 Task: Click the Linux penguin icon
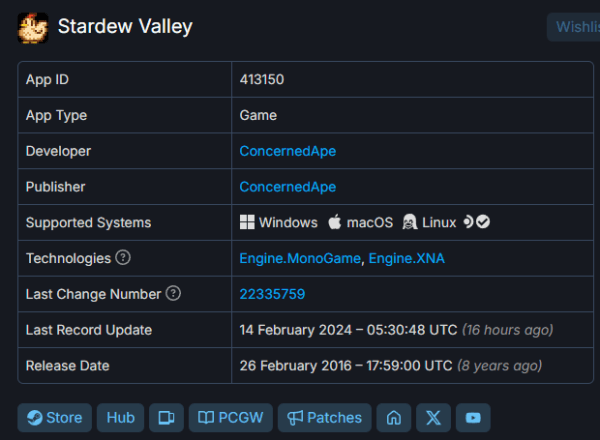pyautogui.click(x=409, y=222)
